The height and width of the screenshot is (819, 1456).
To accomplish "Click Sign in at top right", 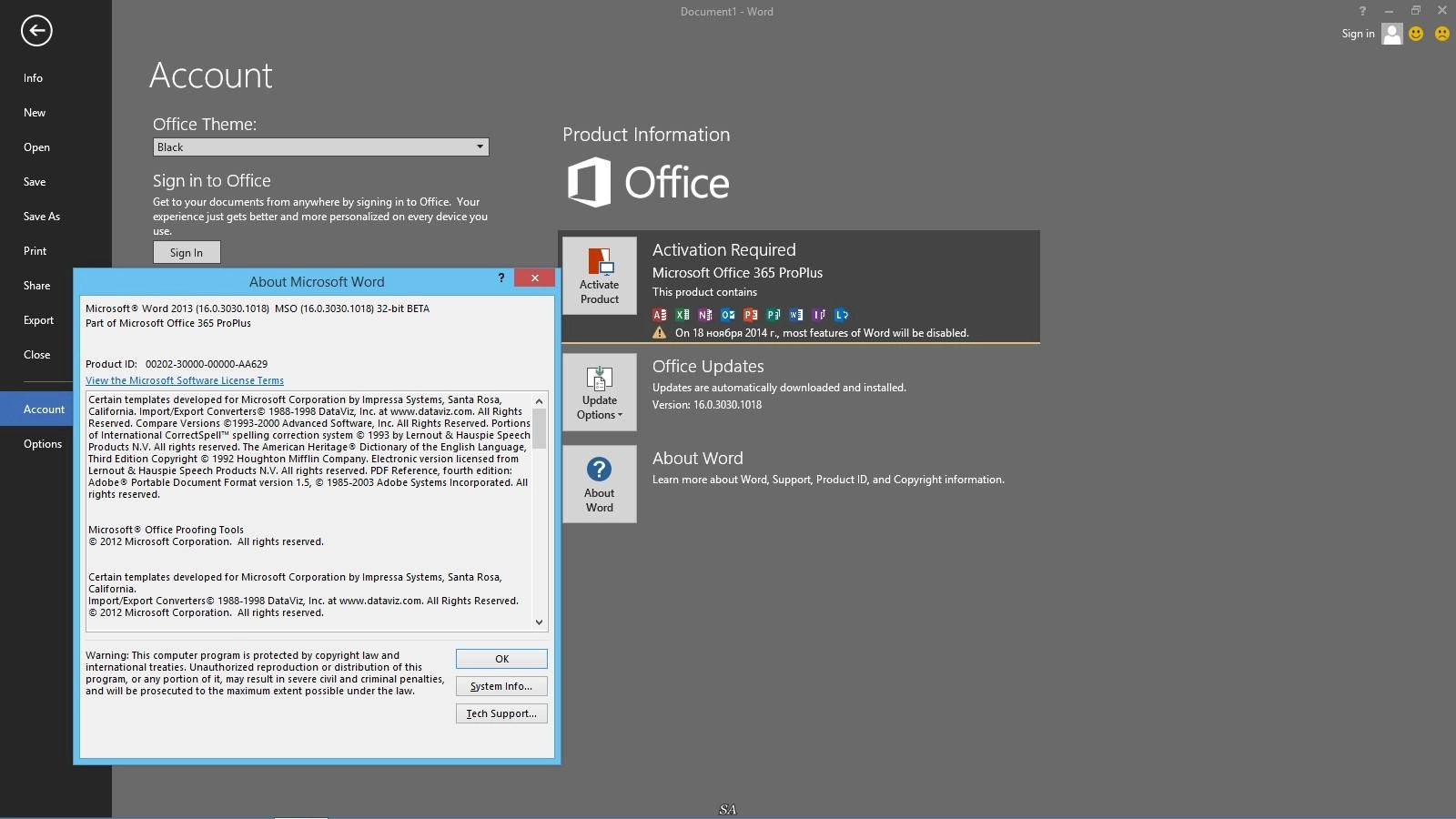I will click(x=1358, y=34).
